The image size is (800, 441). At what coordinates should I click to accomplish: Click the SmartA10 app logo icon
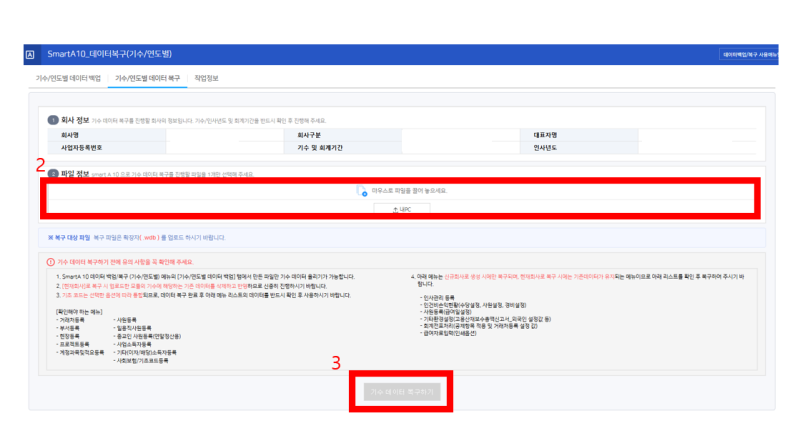30,55
